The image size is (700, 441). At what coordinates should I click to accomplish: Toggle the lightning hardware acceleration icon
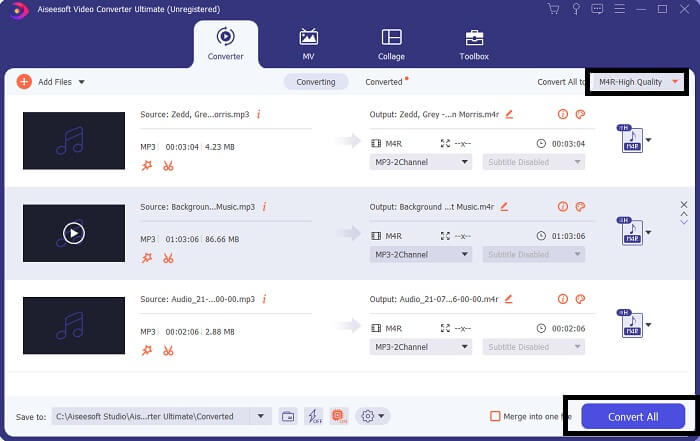tap(314, 416)
